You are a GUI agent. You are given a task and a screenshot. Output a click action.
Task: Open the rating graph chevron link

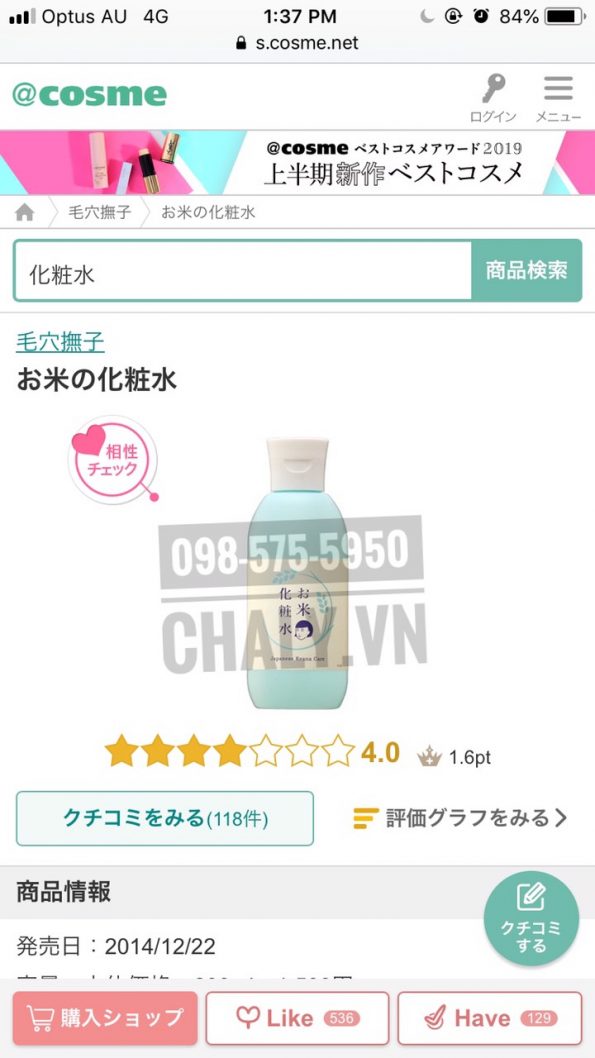[561, 818]
